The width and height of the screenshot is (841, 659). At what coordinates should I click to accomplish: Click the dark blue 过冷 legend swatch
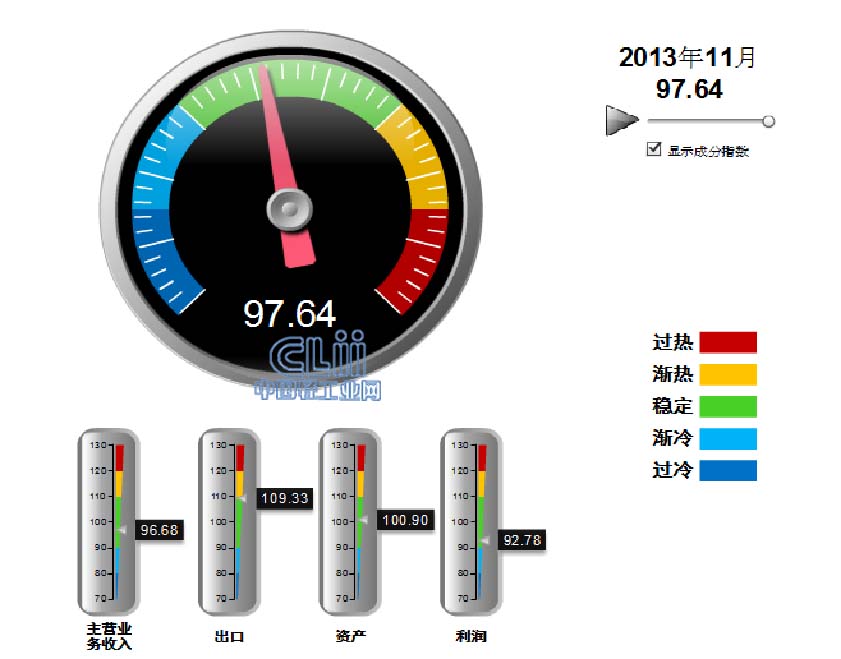point(727,470)
